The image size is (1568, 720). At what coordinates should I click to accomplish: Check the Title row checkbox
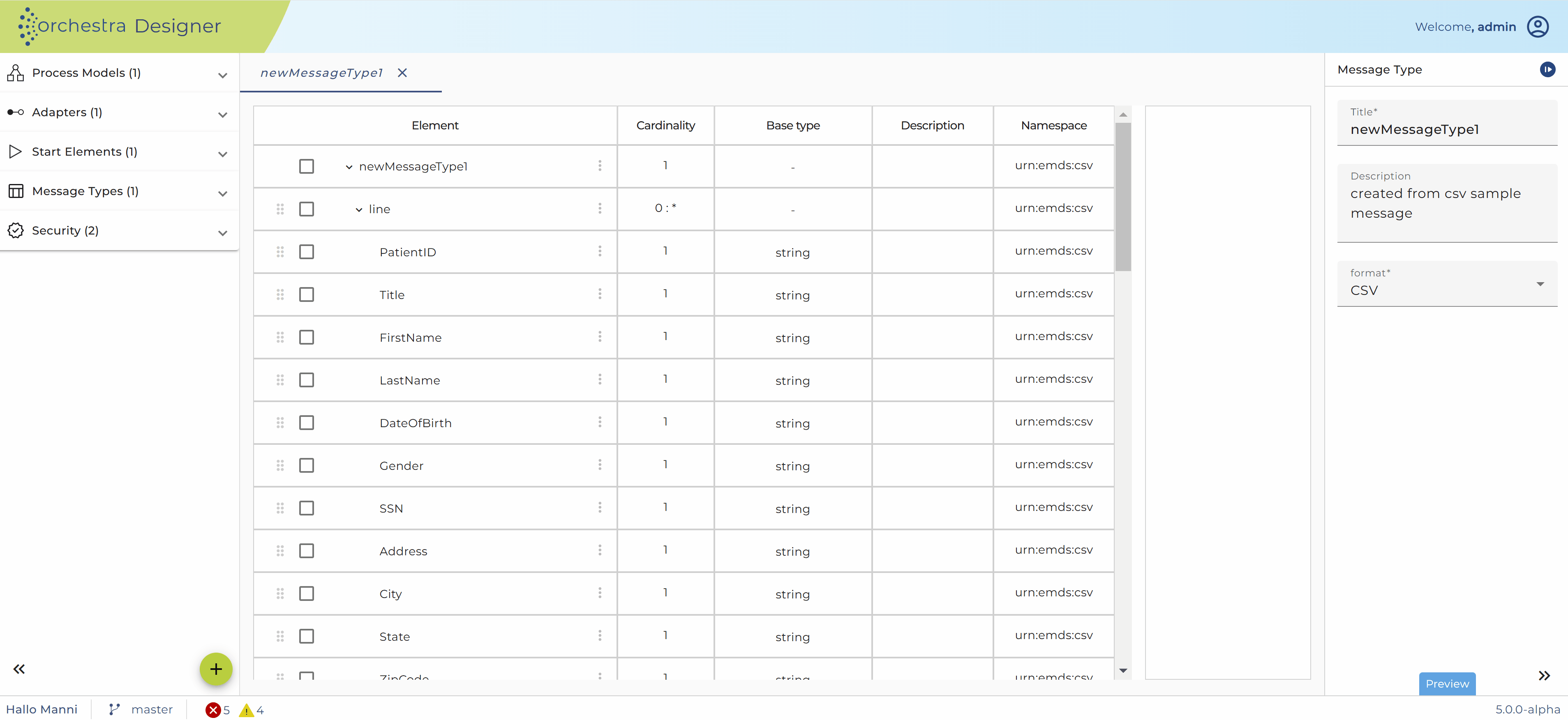click(x=306, y=294)
